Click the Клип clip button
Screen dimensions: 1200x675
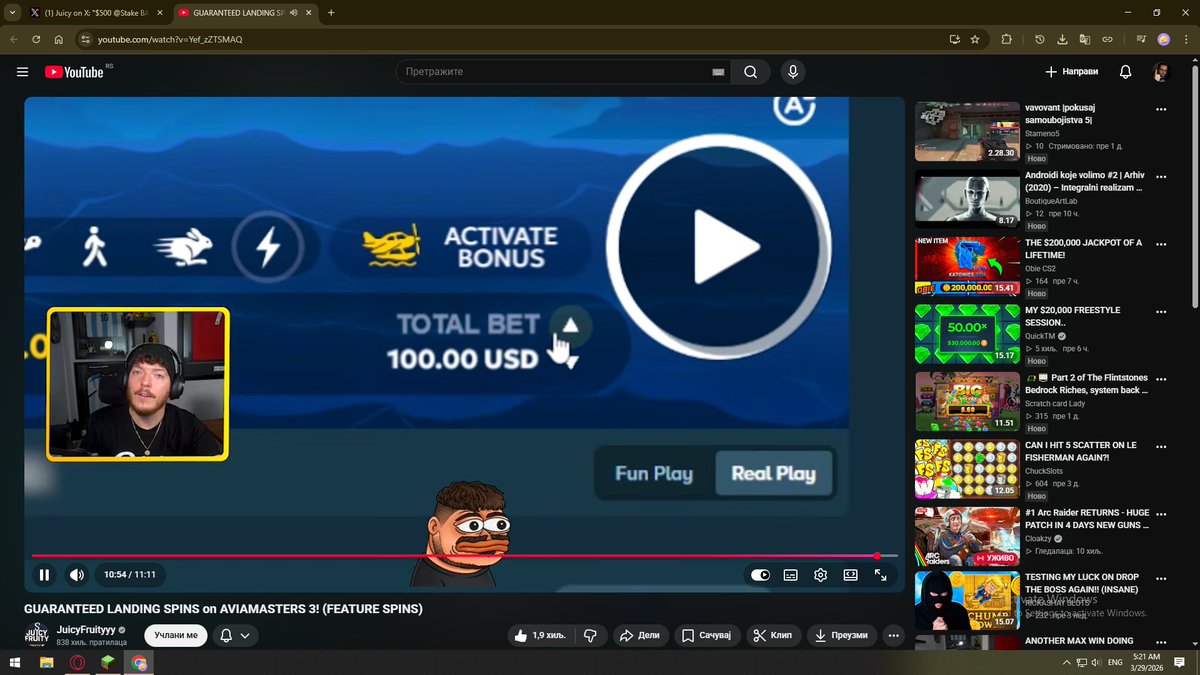pyautogui.click(x=772, y=635)
